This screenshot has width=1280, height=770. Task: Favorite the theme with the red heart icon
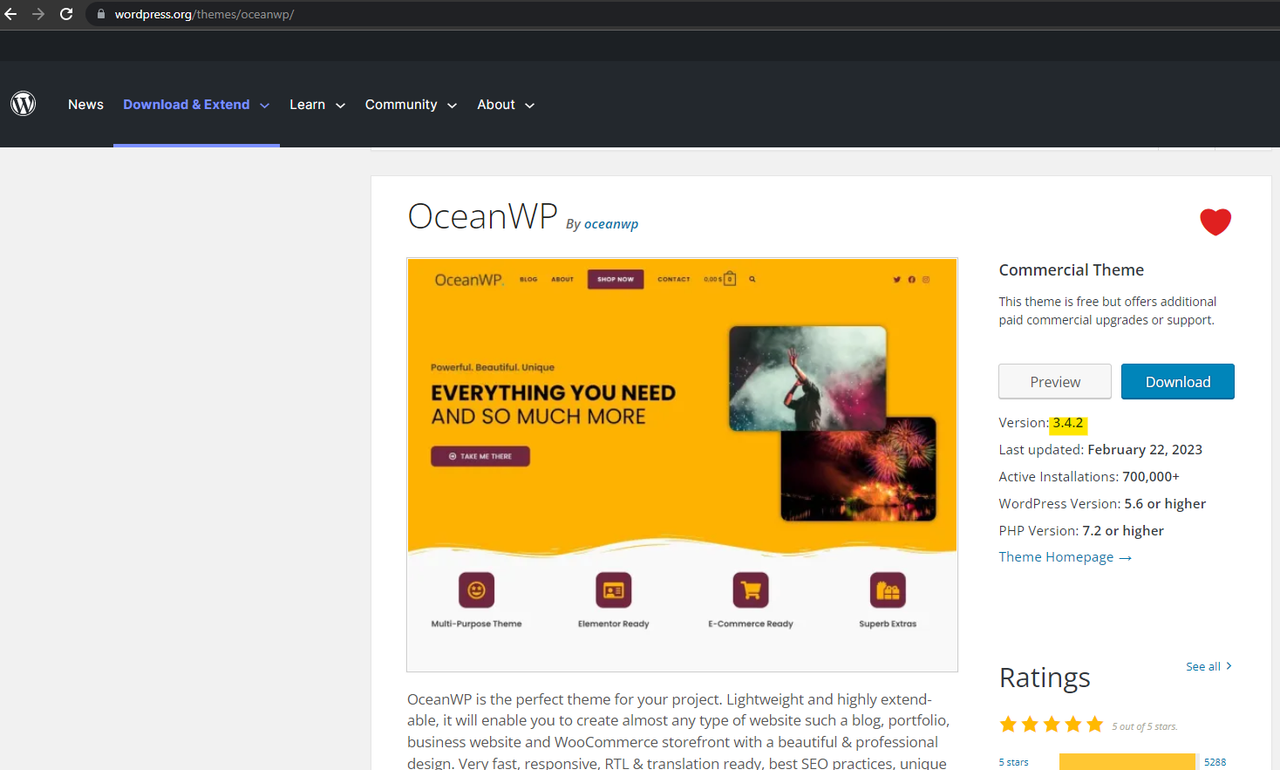tap(1215, 221)
